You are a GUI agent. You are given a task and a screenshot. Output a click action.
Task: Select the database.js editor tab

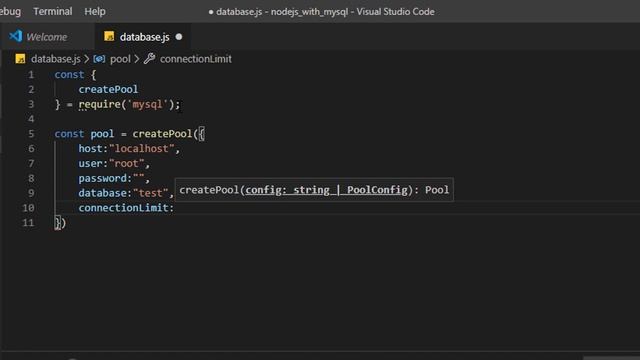tap(144, 37)
